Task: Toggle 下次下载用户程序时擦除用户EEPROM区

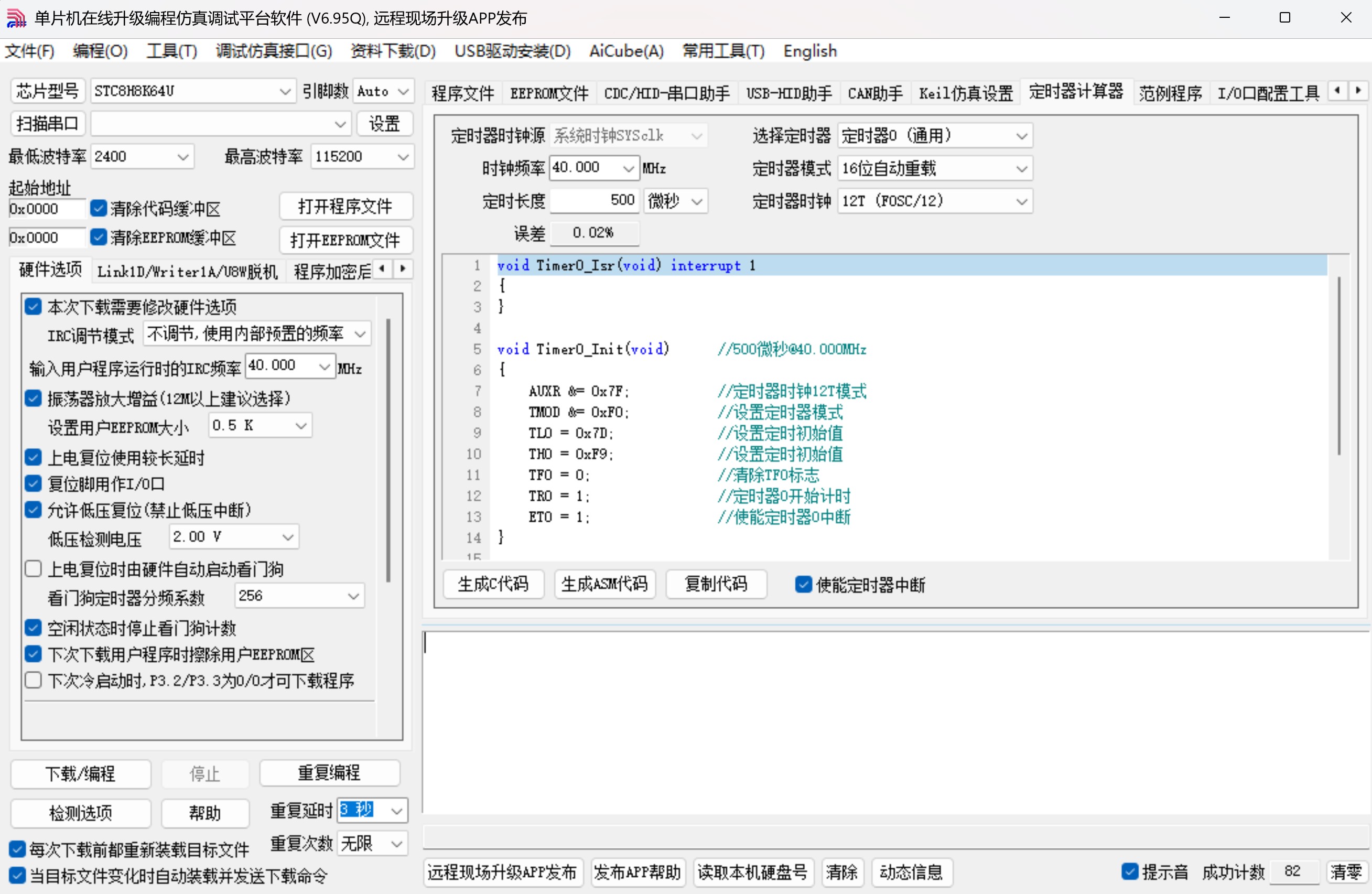Action: point(34,654)
